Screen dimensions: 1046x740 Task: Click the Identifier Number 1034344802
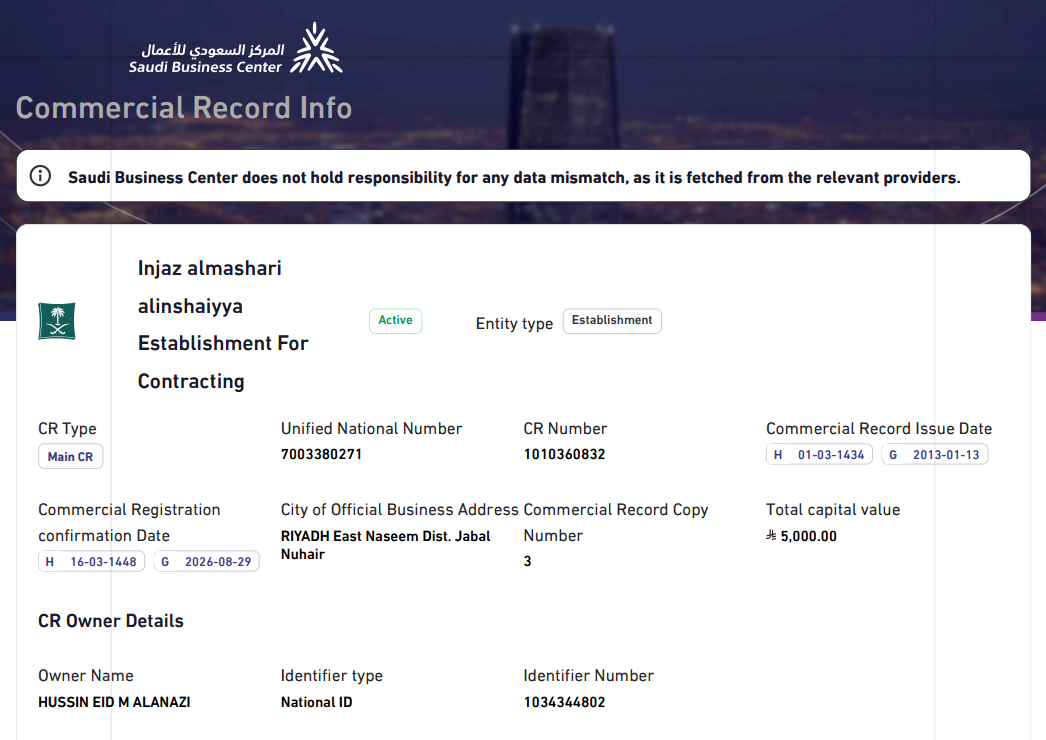pos(564,702)
